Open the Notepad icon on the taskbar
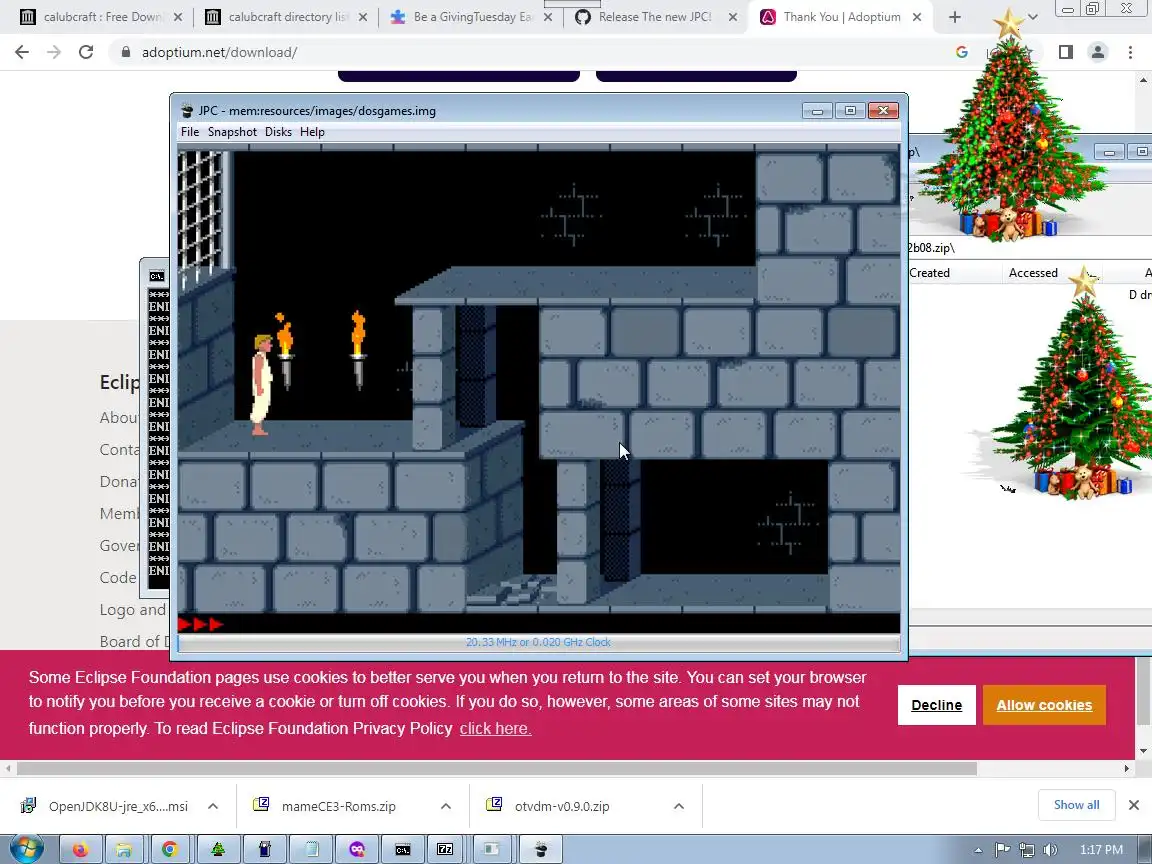Screen dimensions: 1152x864 click(312, 849)
